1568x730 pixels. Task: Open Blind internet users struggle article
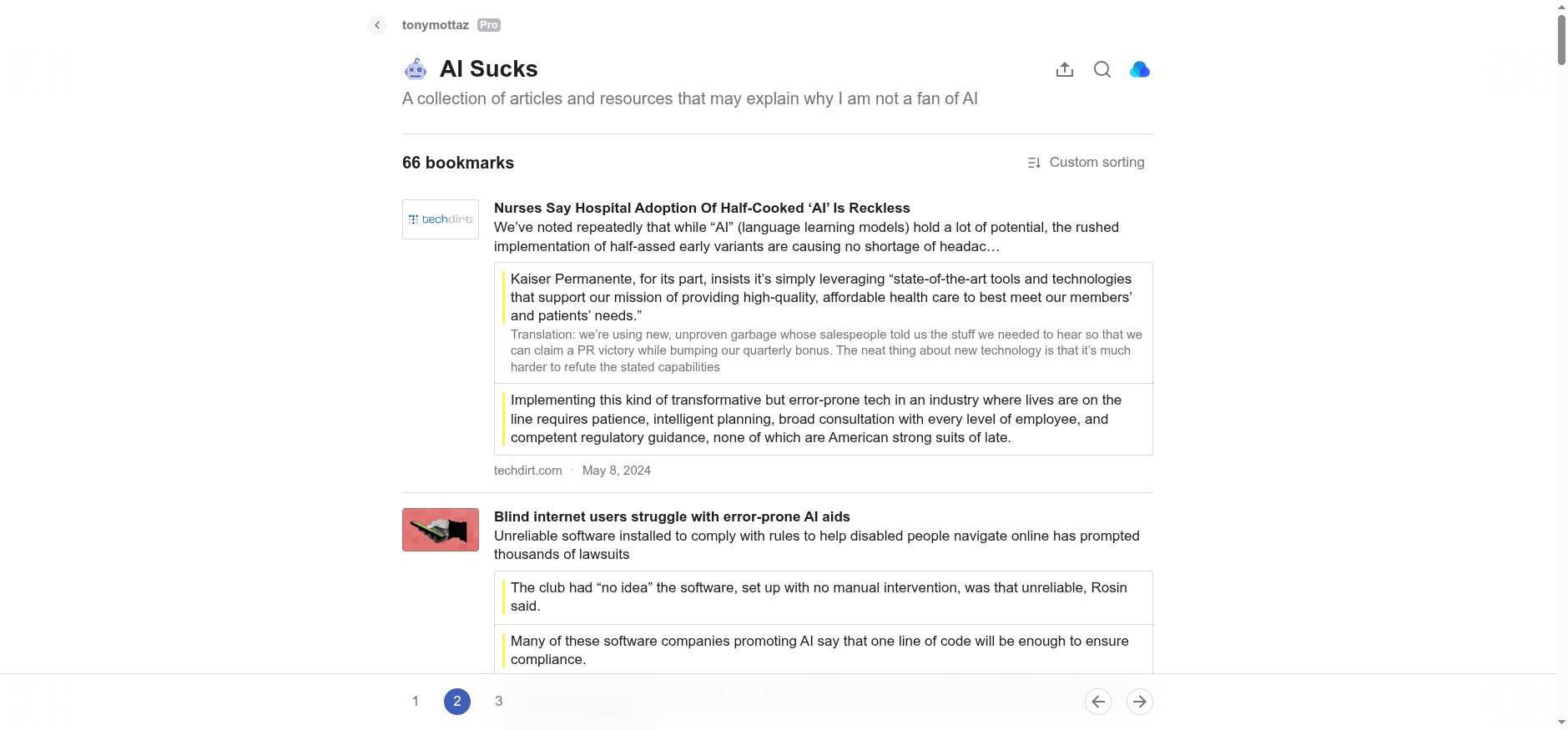(x=671, y=517)
